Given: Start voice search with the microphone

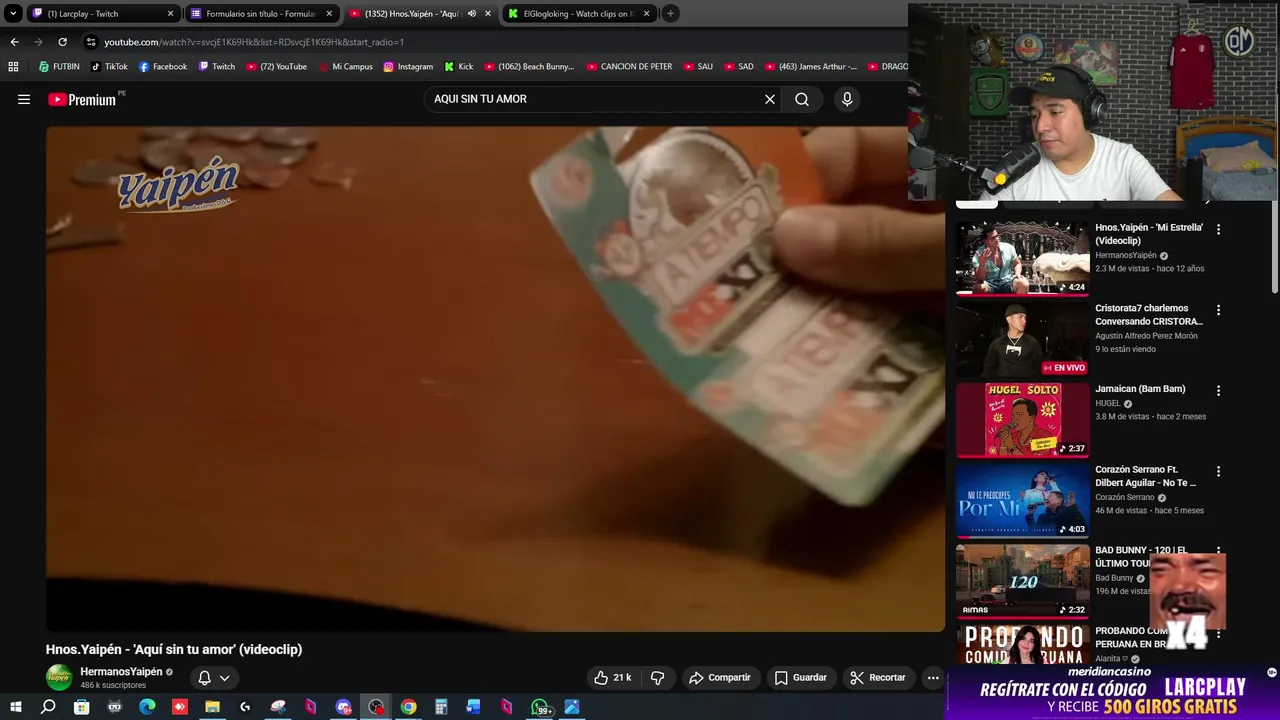Looking at the screenshot, I should pyautogui.click(x=847, y=99).
